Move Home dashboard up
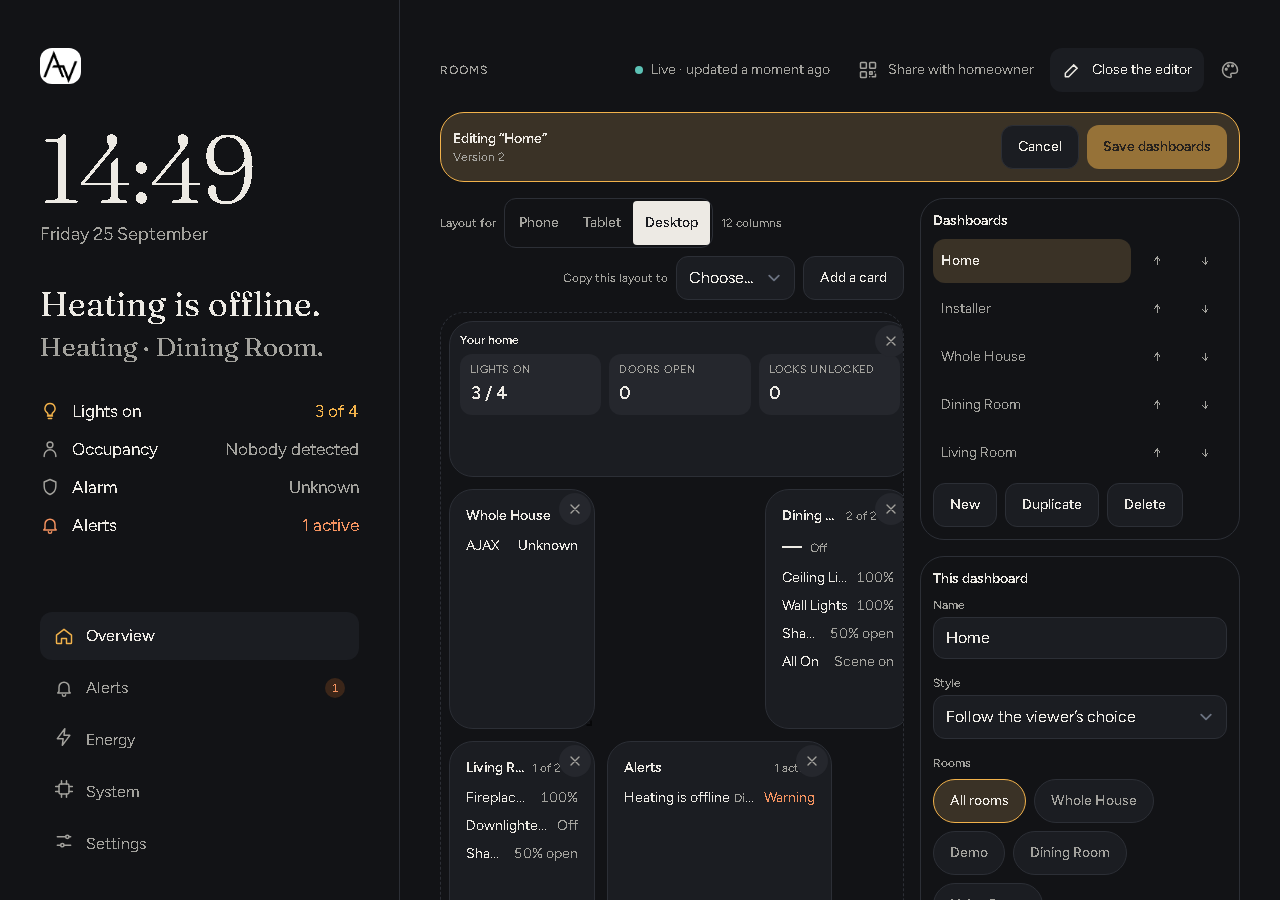This screenshot has height=900, width=1280. click(1157, 261)
